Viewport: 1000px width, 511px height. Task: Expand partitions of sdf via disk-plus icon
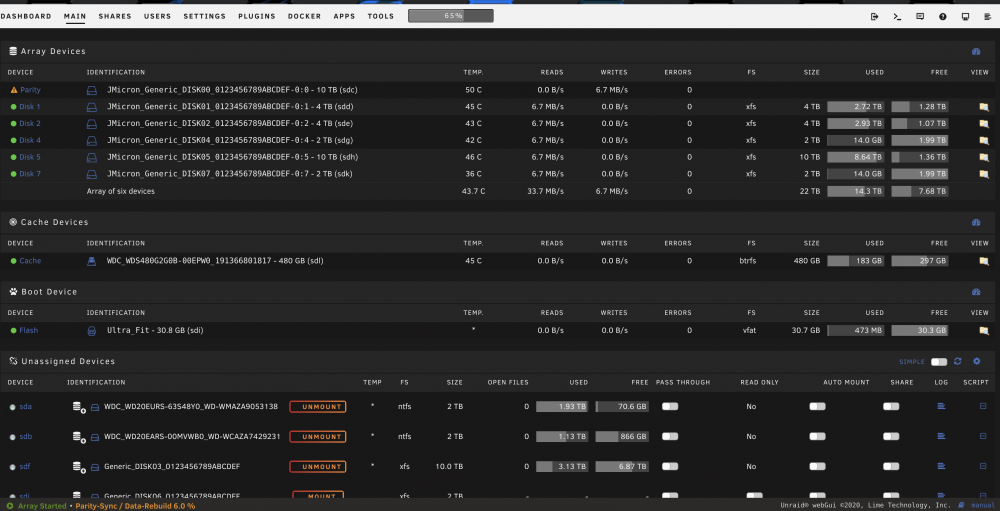pos(79,467)
